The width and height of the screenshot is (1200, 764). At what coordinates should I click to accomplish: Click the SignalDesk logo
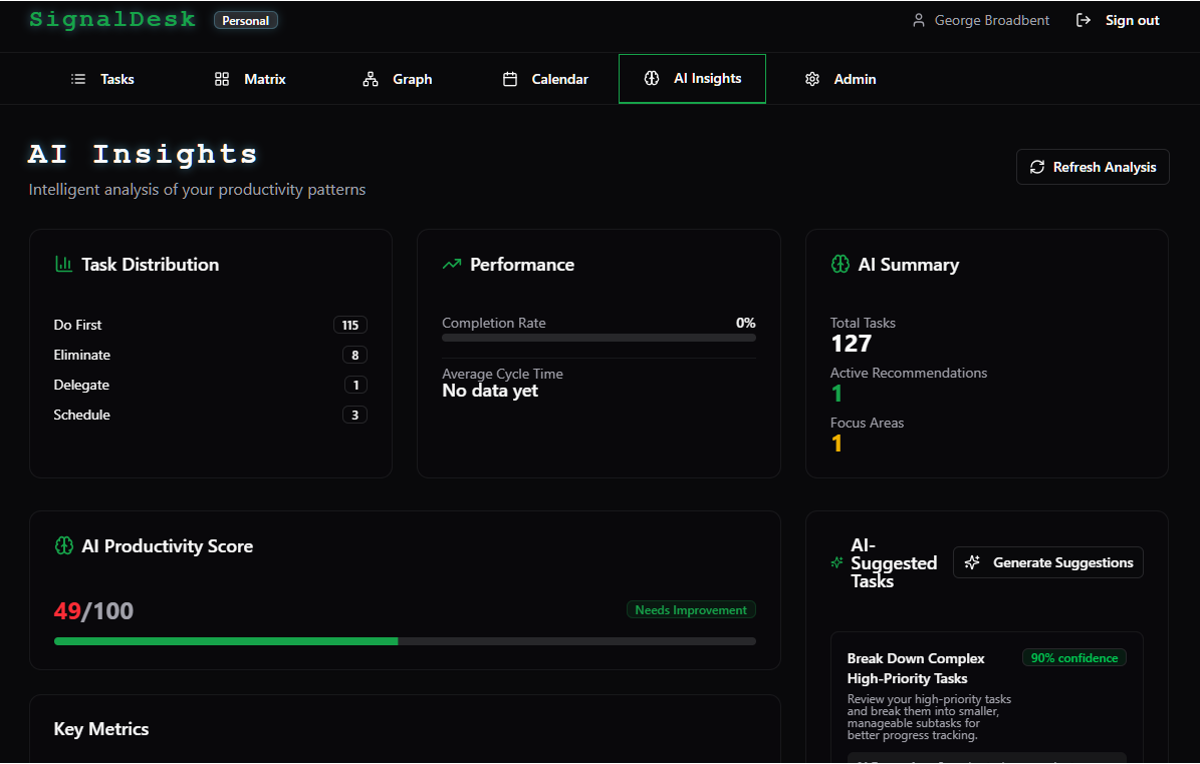112,19
